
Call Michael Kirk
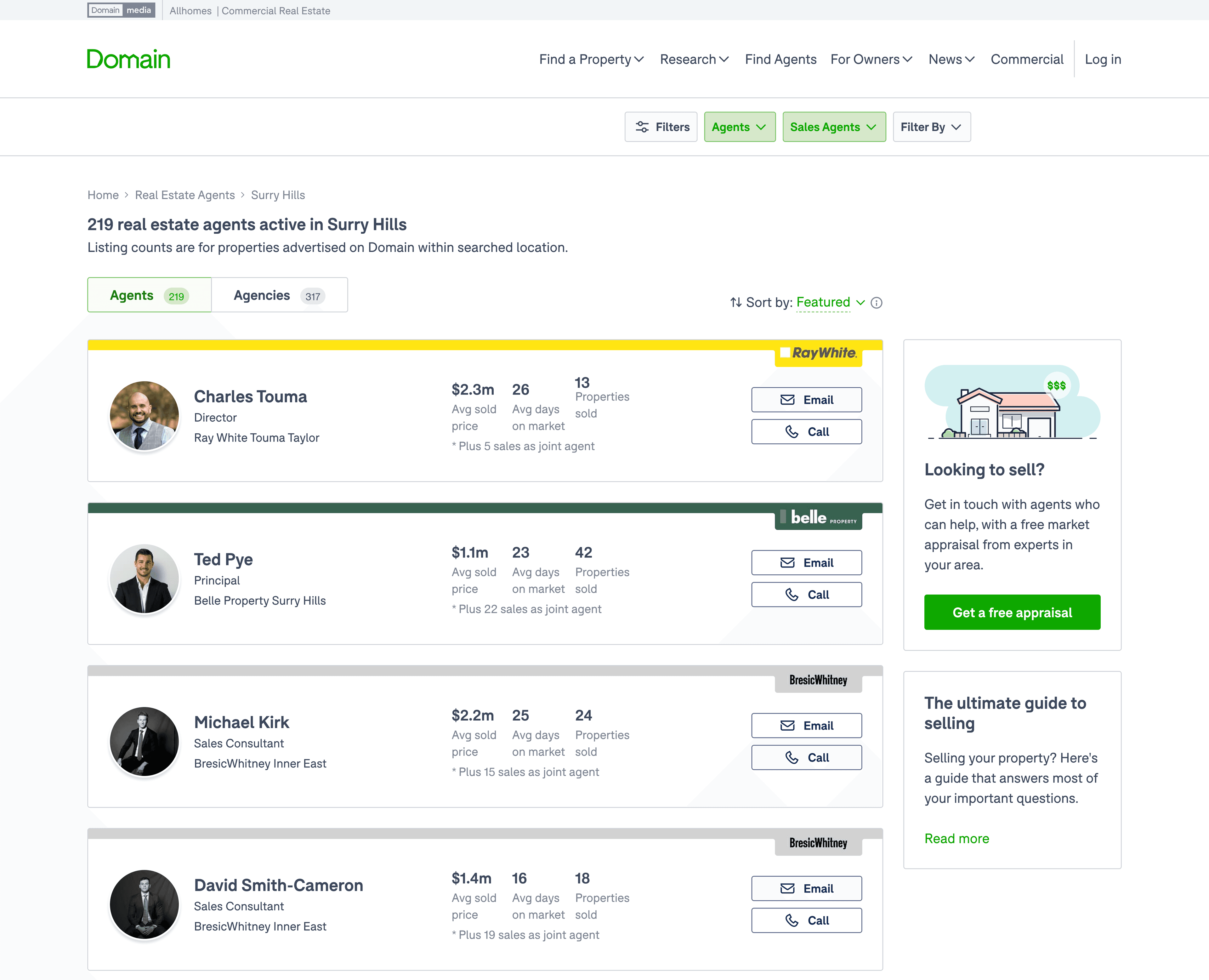tap(807, 758)
